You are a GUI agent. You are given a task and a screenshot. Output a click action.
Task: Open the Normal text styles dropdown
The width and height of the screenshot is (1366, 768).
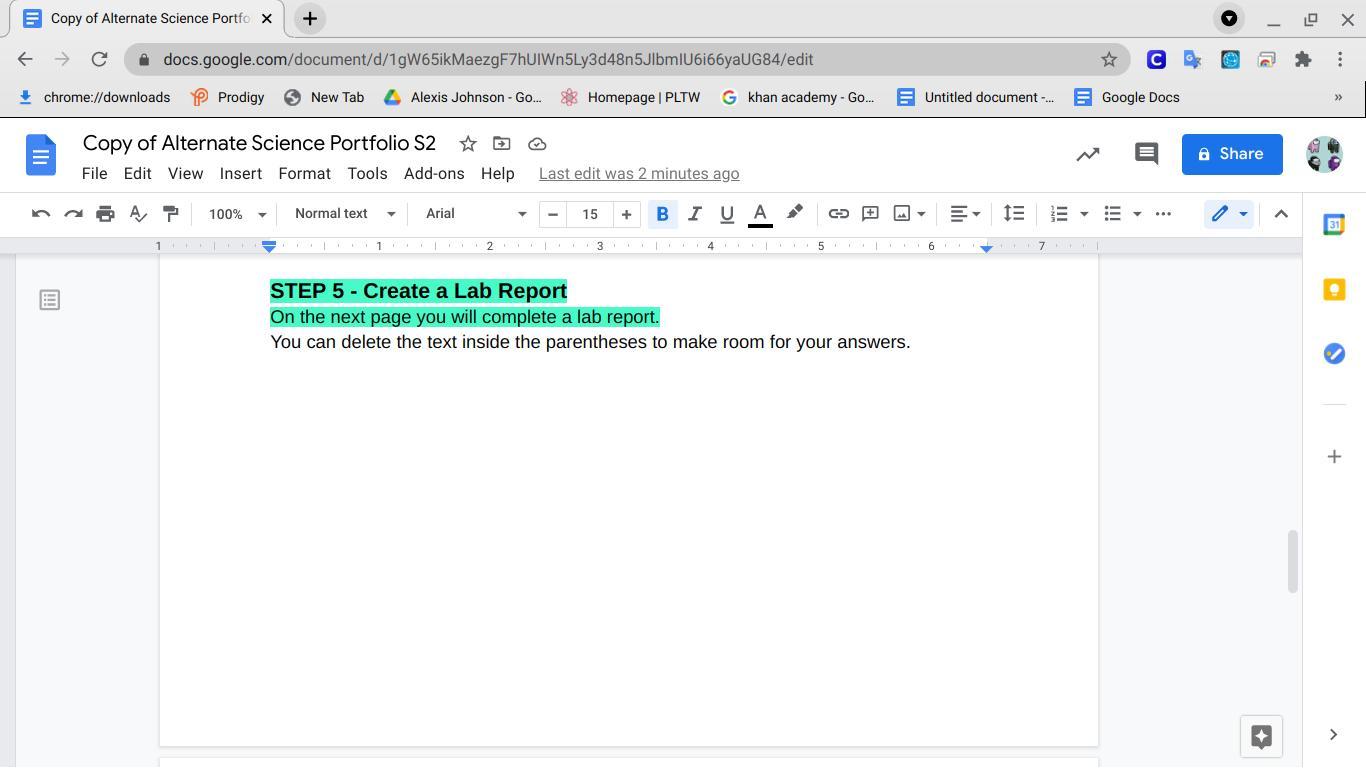(x=344, y=213)
